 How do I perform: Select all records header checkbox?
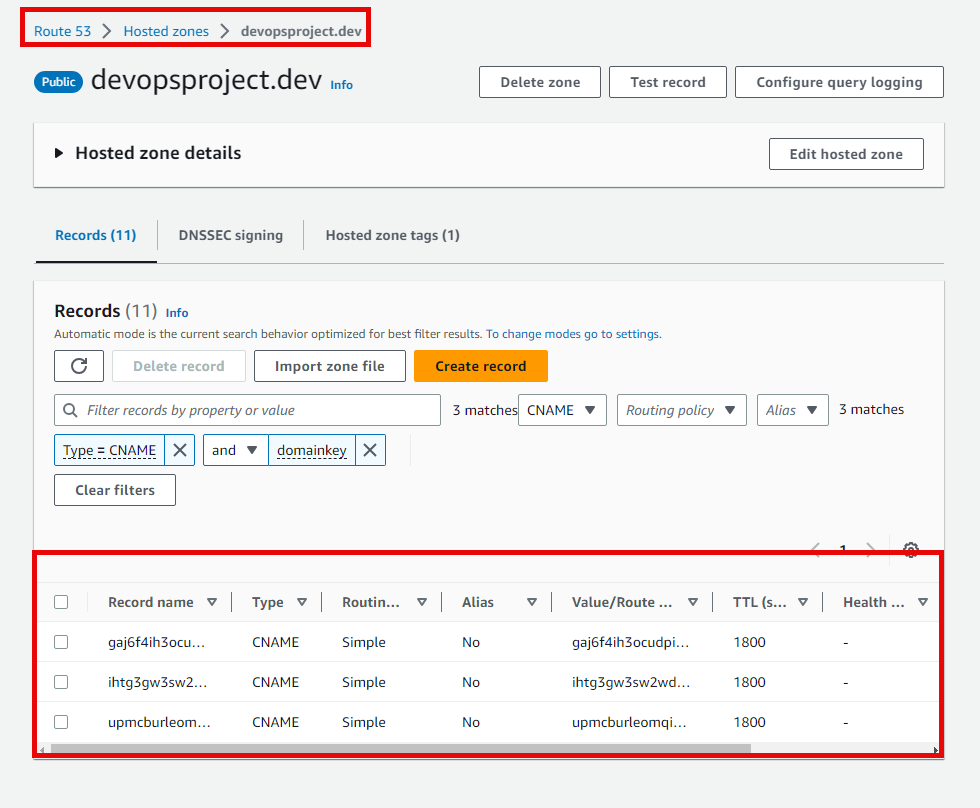[x=61, y=602]
